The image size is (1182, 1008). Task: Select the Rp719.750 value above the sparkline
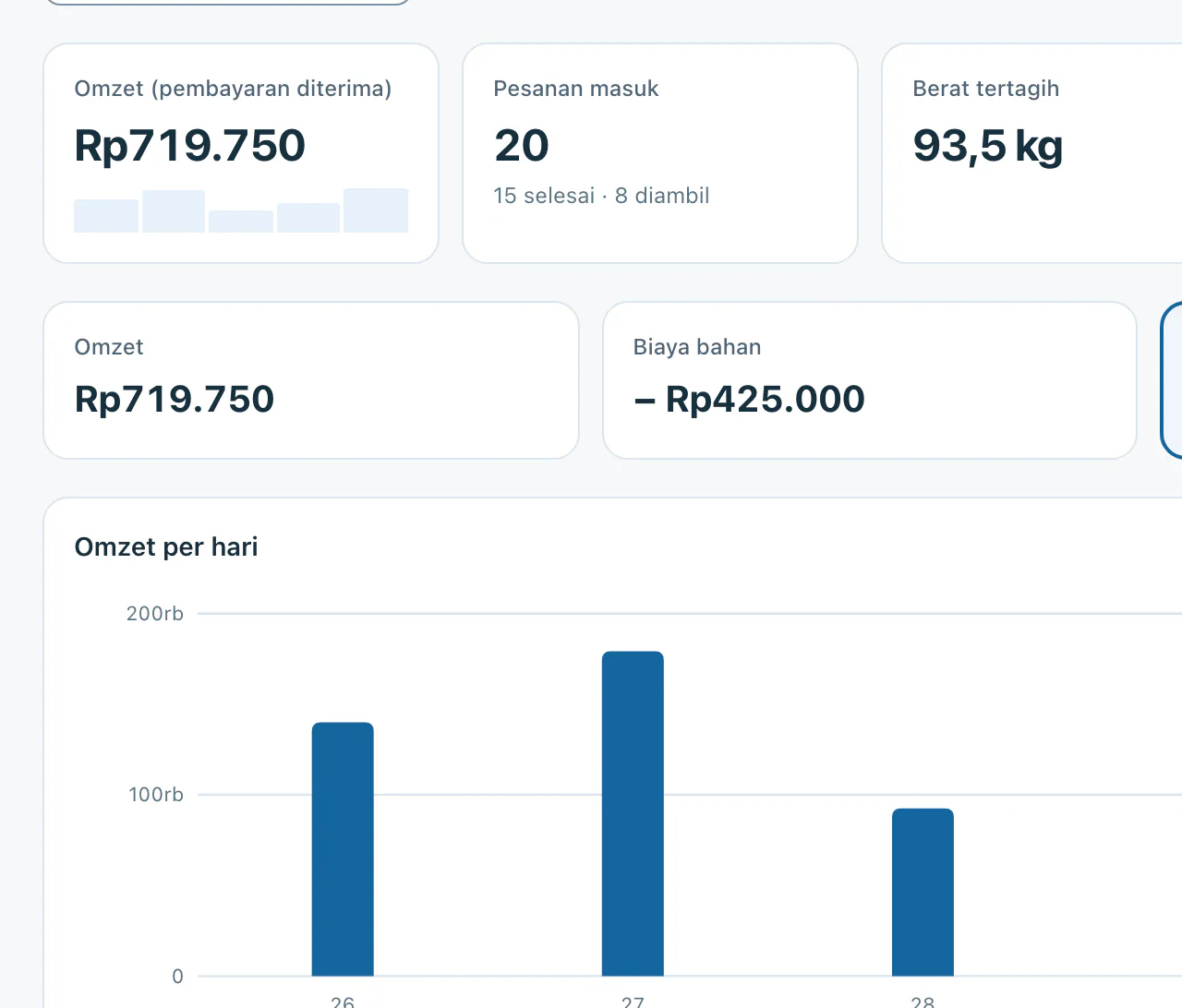pos(189,146)
